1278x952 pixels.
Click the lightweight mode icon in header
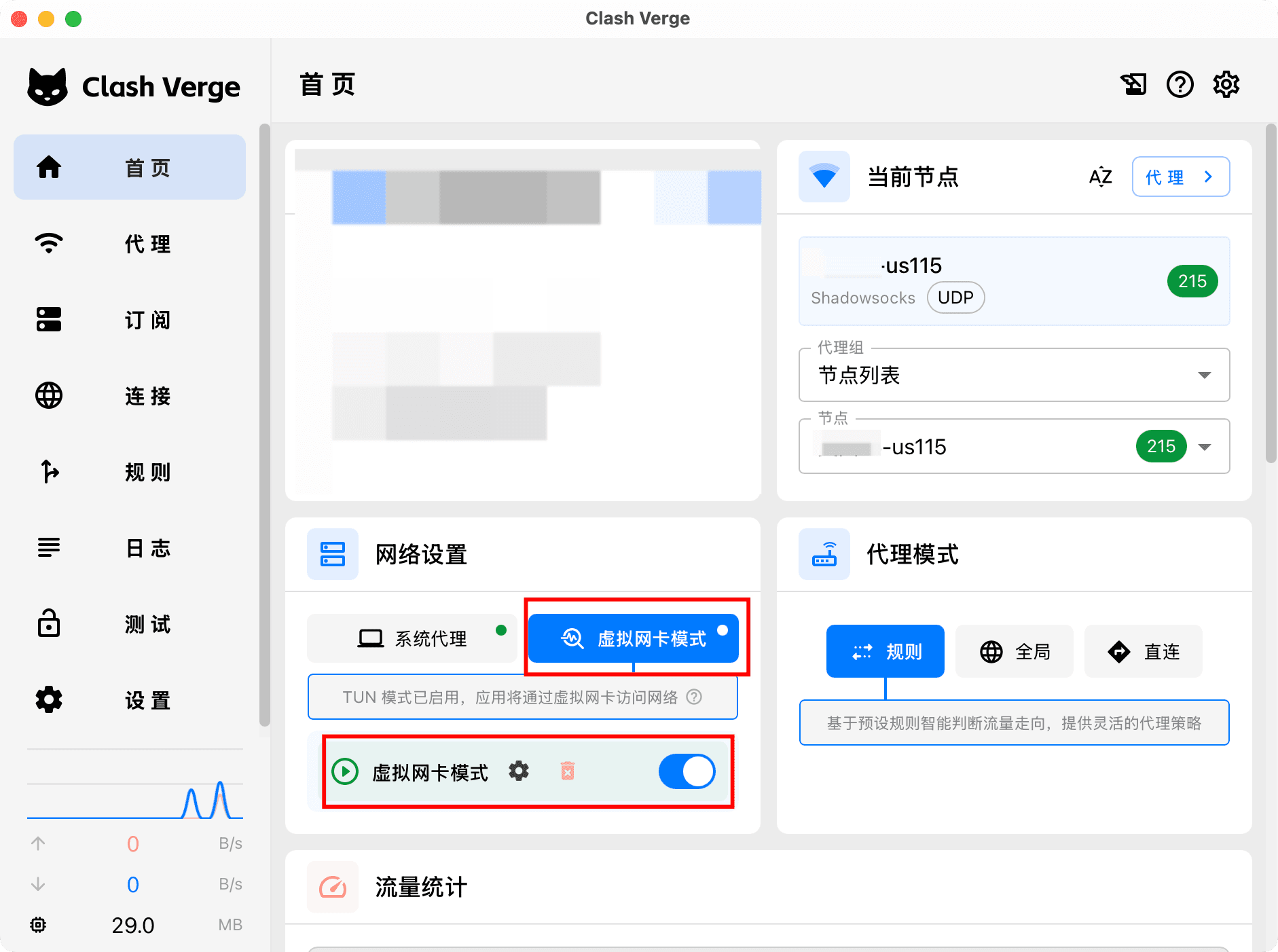tap(1133, 85)
